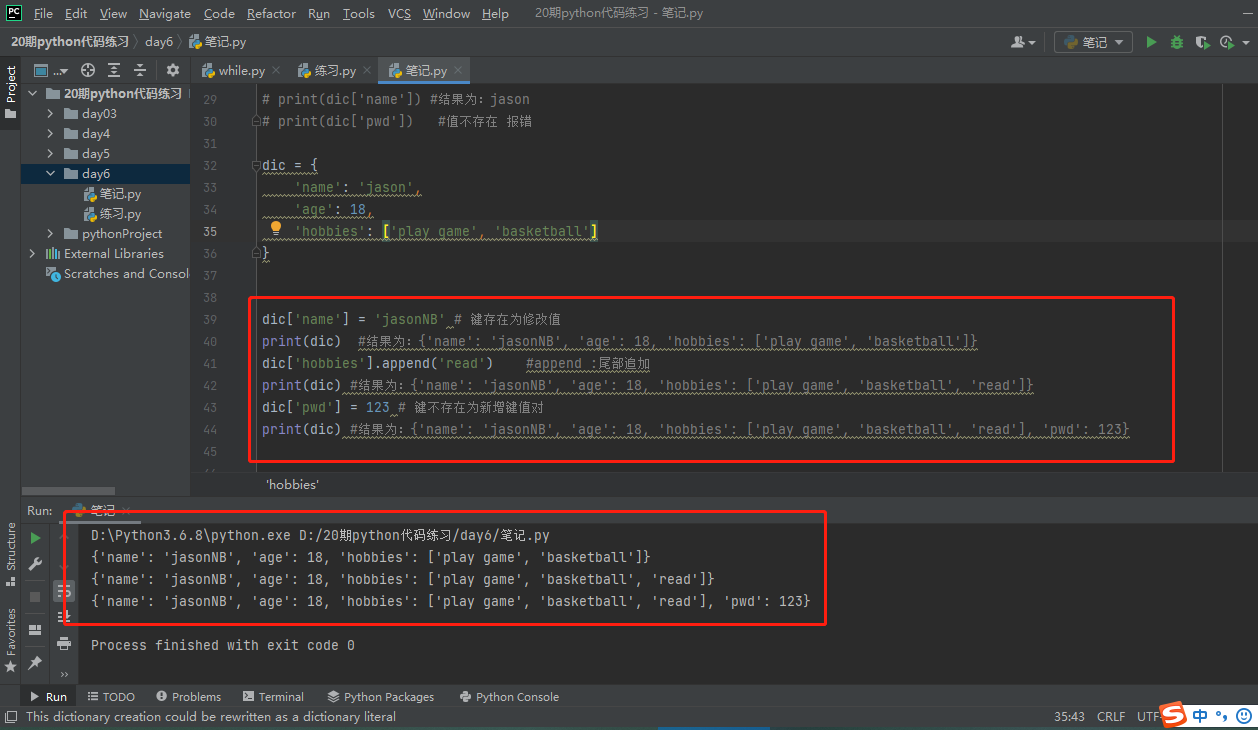Open the Project side tool window

click(x=10, y=91)
